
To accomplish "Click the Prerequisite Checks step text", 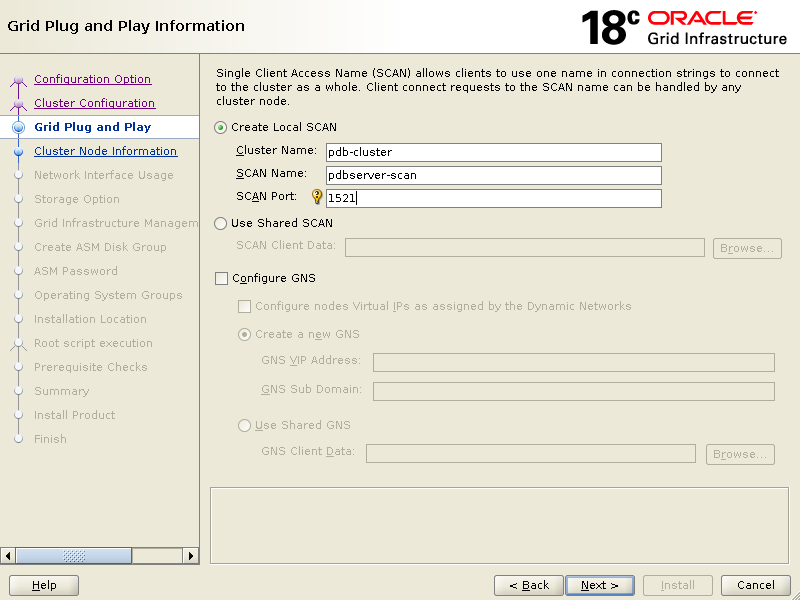I will coord(91,367).
